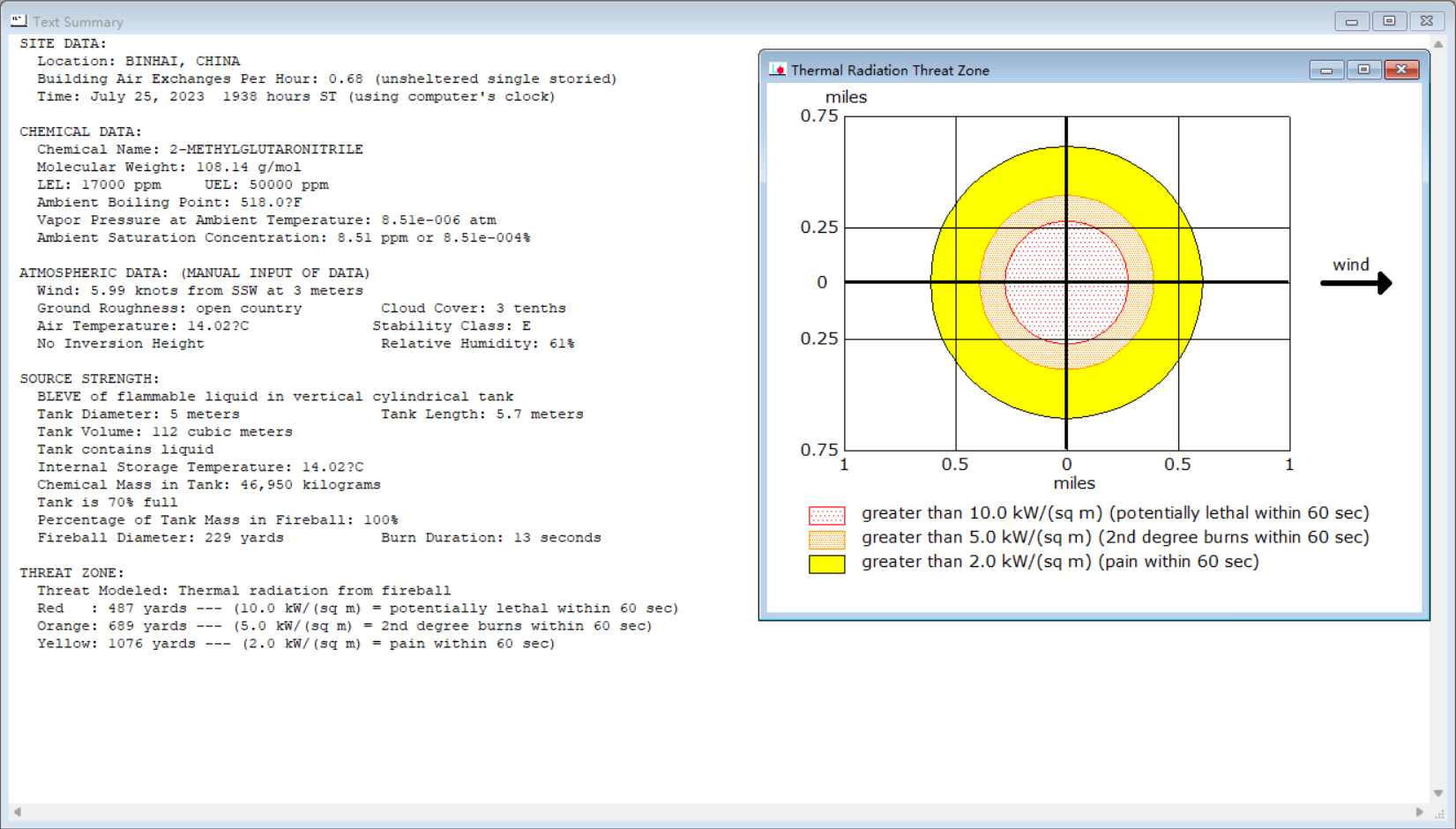Click 'Molecular Weight: 108.14 g/mol' line
1456x829 pixels.
pyautogui.click(x=168, y=168)
